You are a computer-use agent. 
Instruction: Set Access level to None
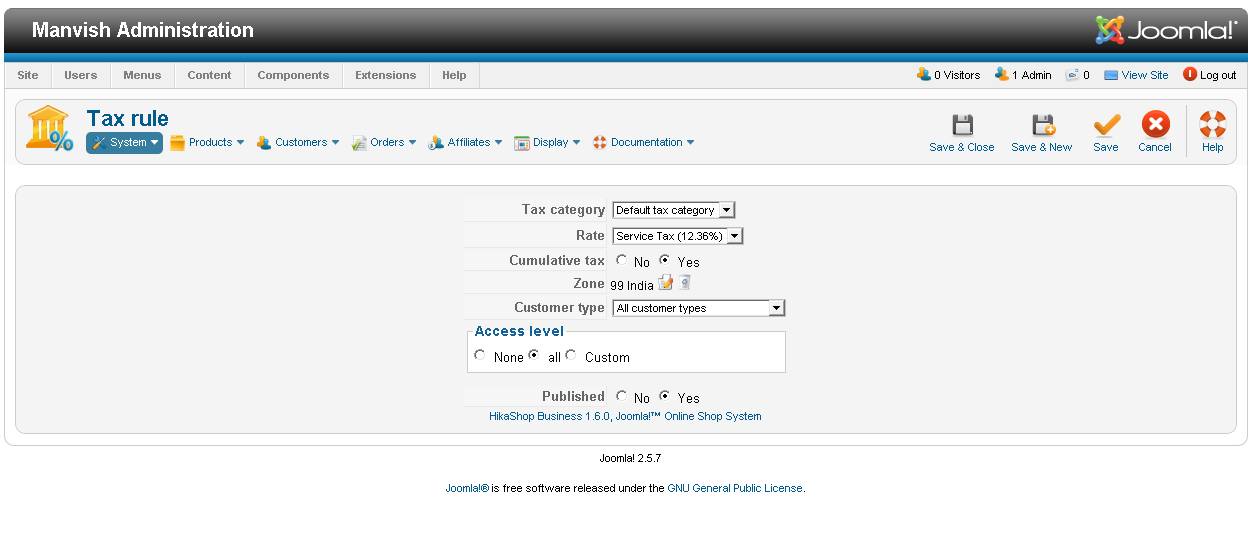pyautogui.click(x=480, y=355)
